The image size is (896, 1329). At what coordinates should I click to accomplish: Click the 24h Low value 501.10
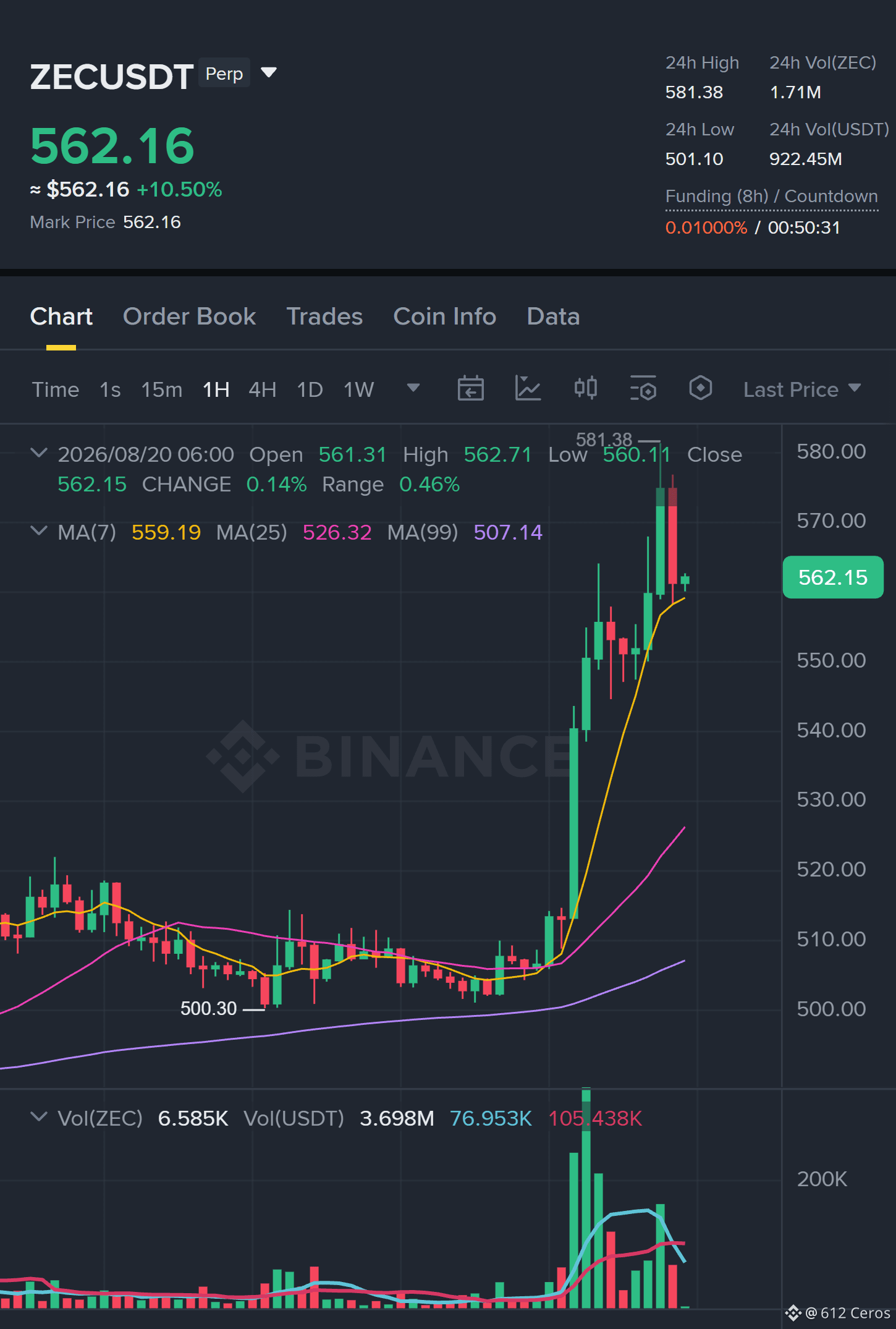tap(694, 159)
